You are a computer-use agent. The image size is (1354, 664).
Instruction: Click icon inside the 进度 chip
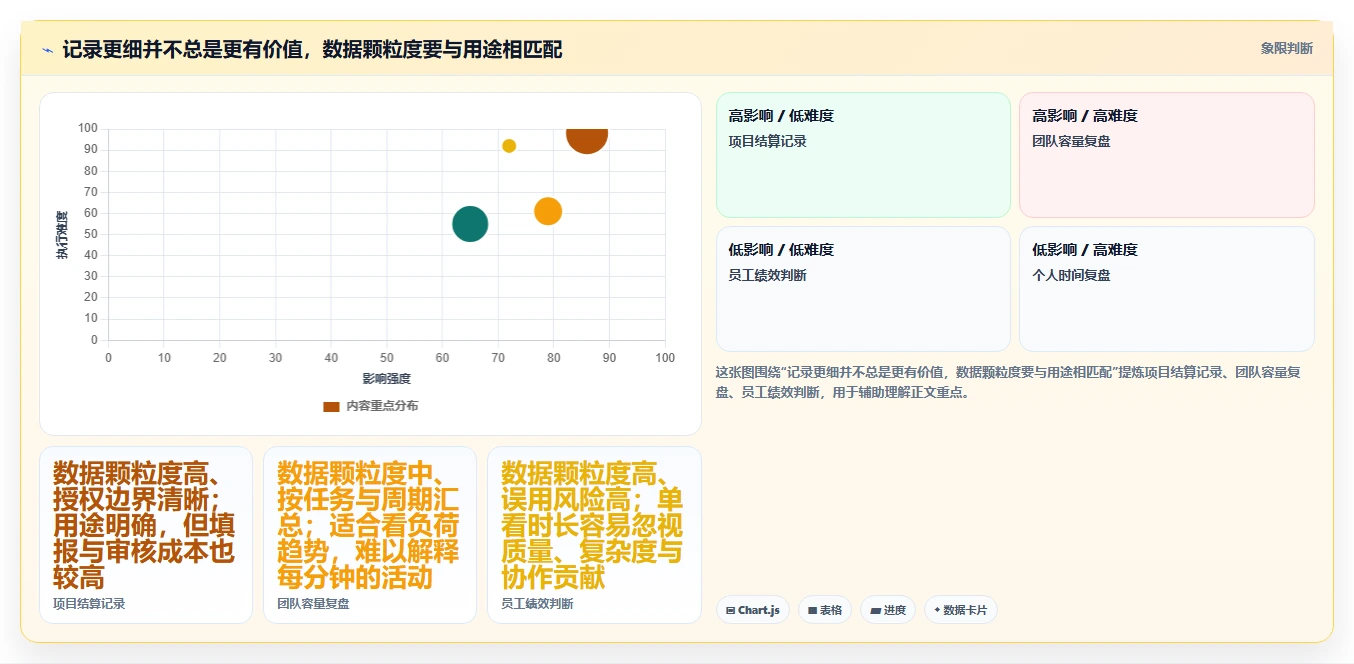(x=875, y=610)
